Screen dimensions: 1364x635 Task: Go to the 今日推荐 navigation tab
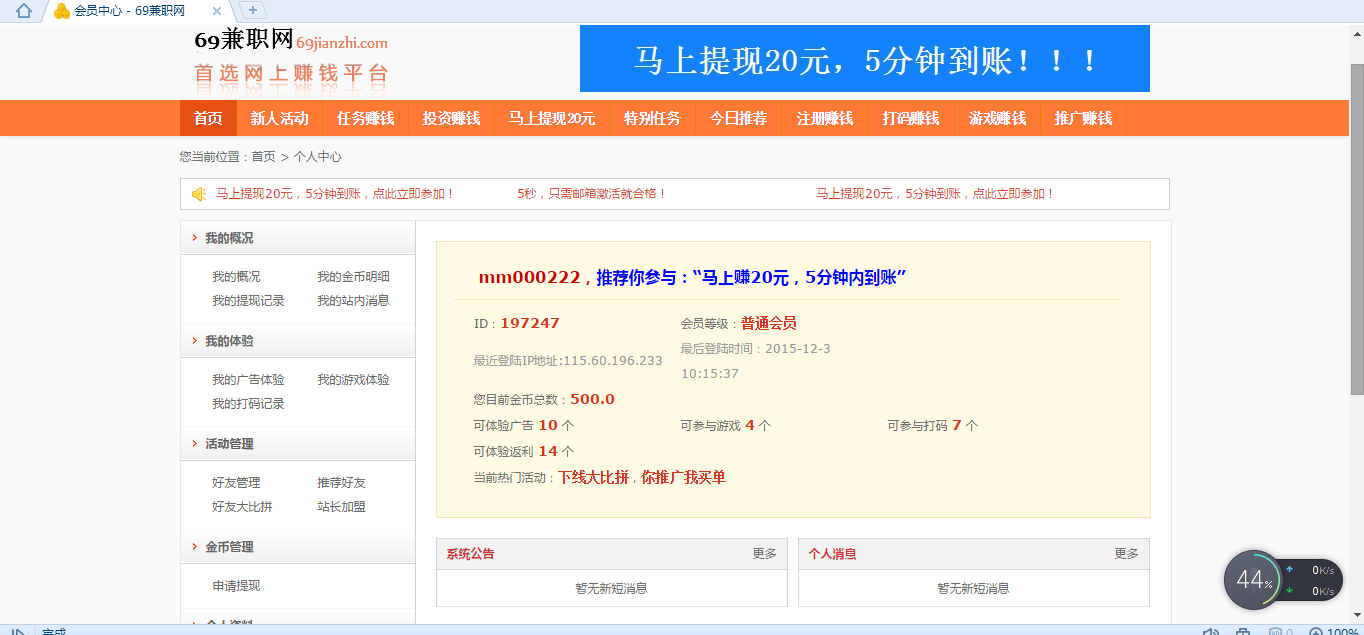[x=738, y=118]
